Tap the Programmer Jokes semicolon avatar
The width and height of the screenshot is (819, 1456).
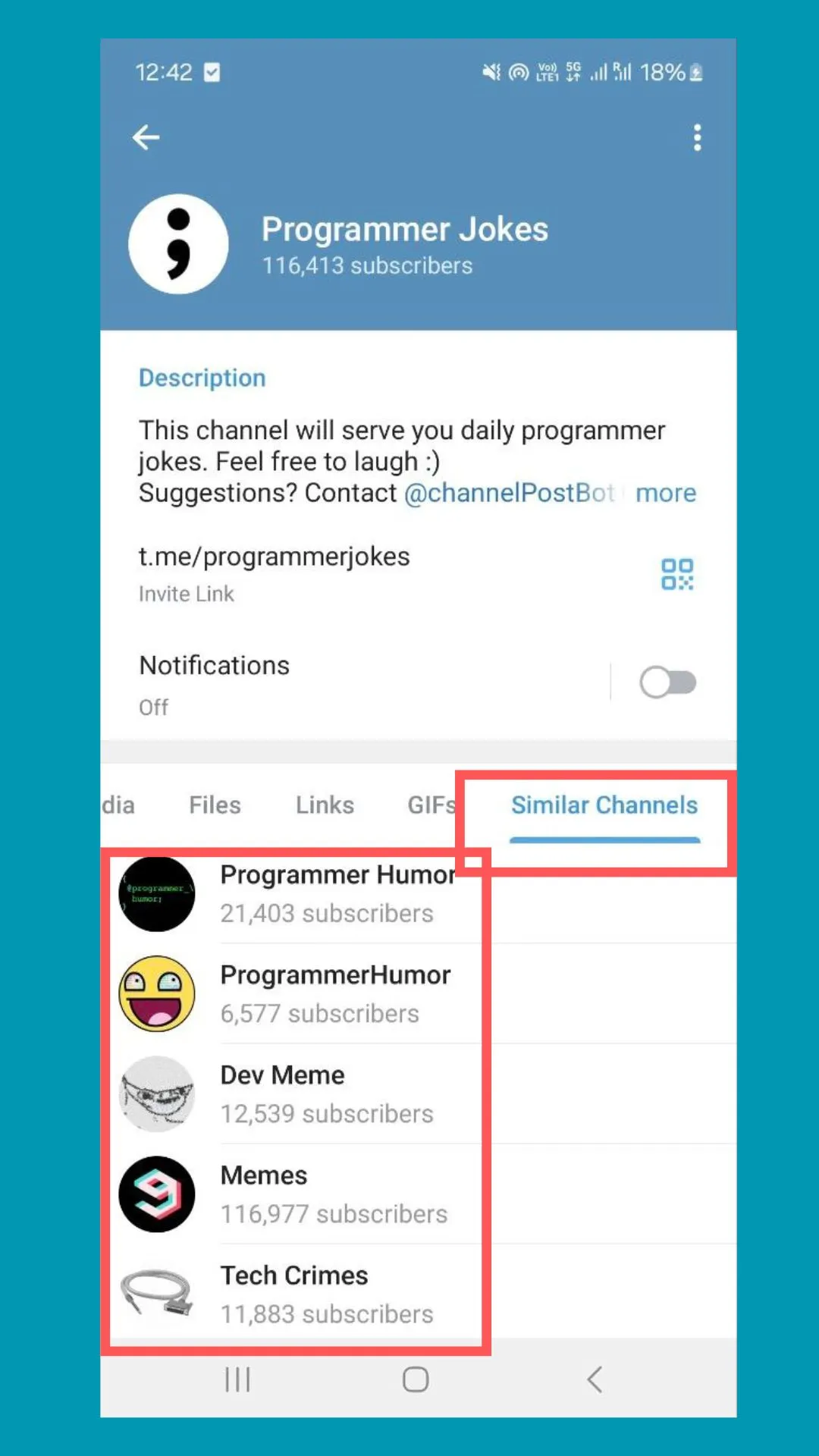point(178,243)
